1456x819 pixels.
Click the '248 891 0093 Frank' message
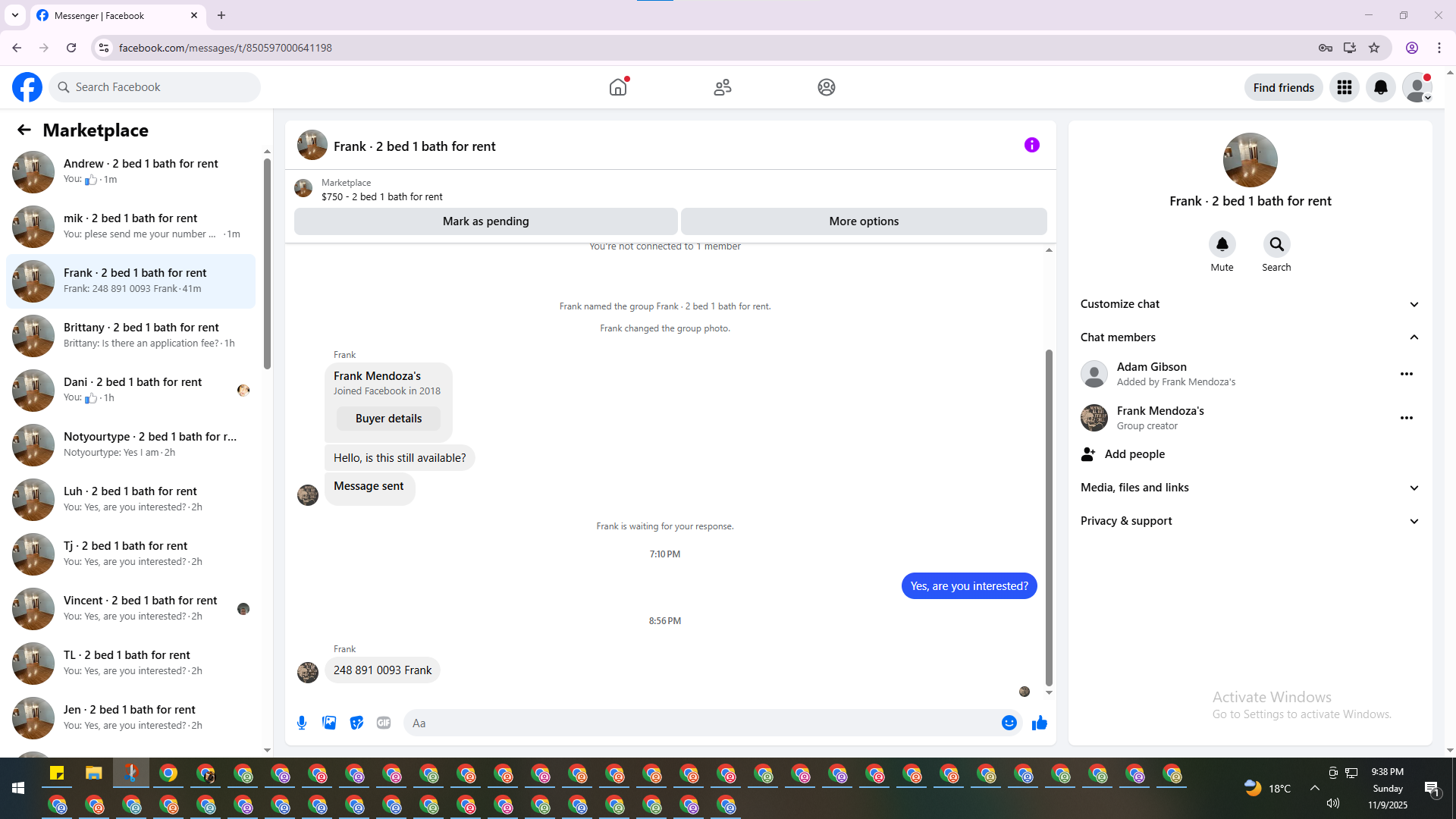coord(382,670)
